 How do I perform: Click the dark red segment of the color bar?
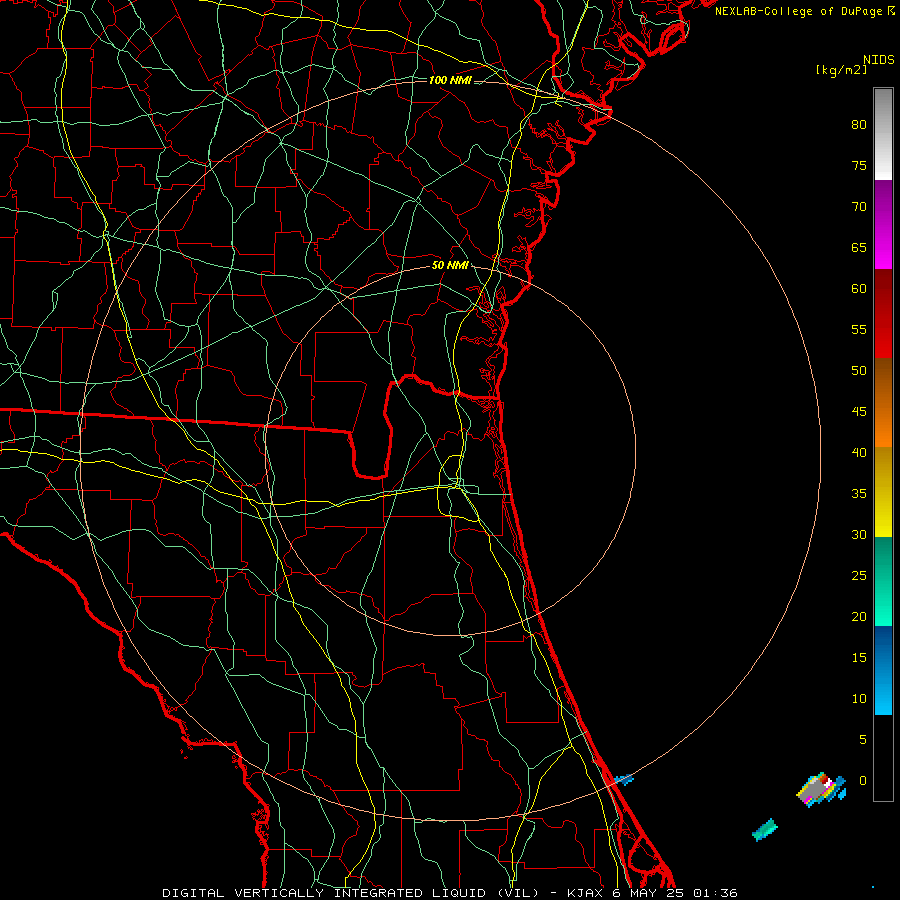pos(883,314)
